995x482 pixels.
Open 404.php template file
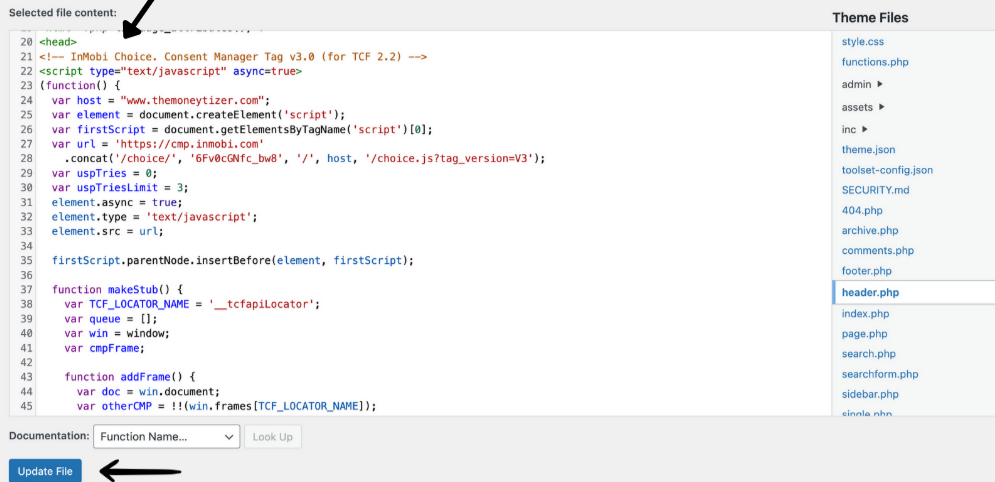(x=862, y=211)
